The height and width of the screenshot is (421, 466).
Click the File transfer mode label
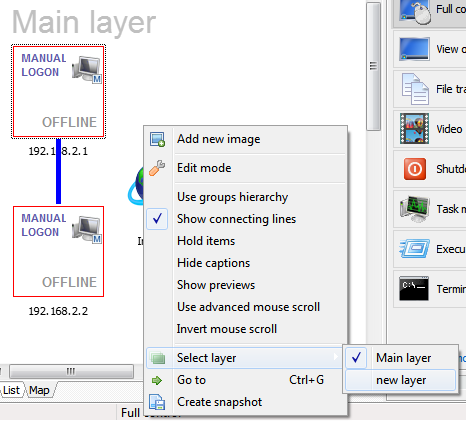point(451,89)
